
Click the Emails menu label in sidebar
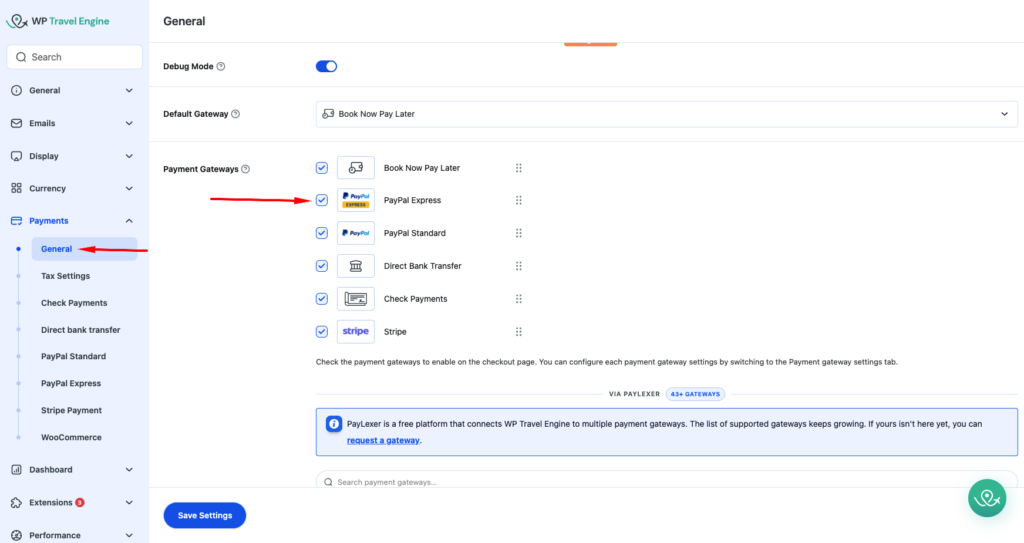(42, 123)
